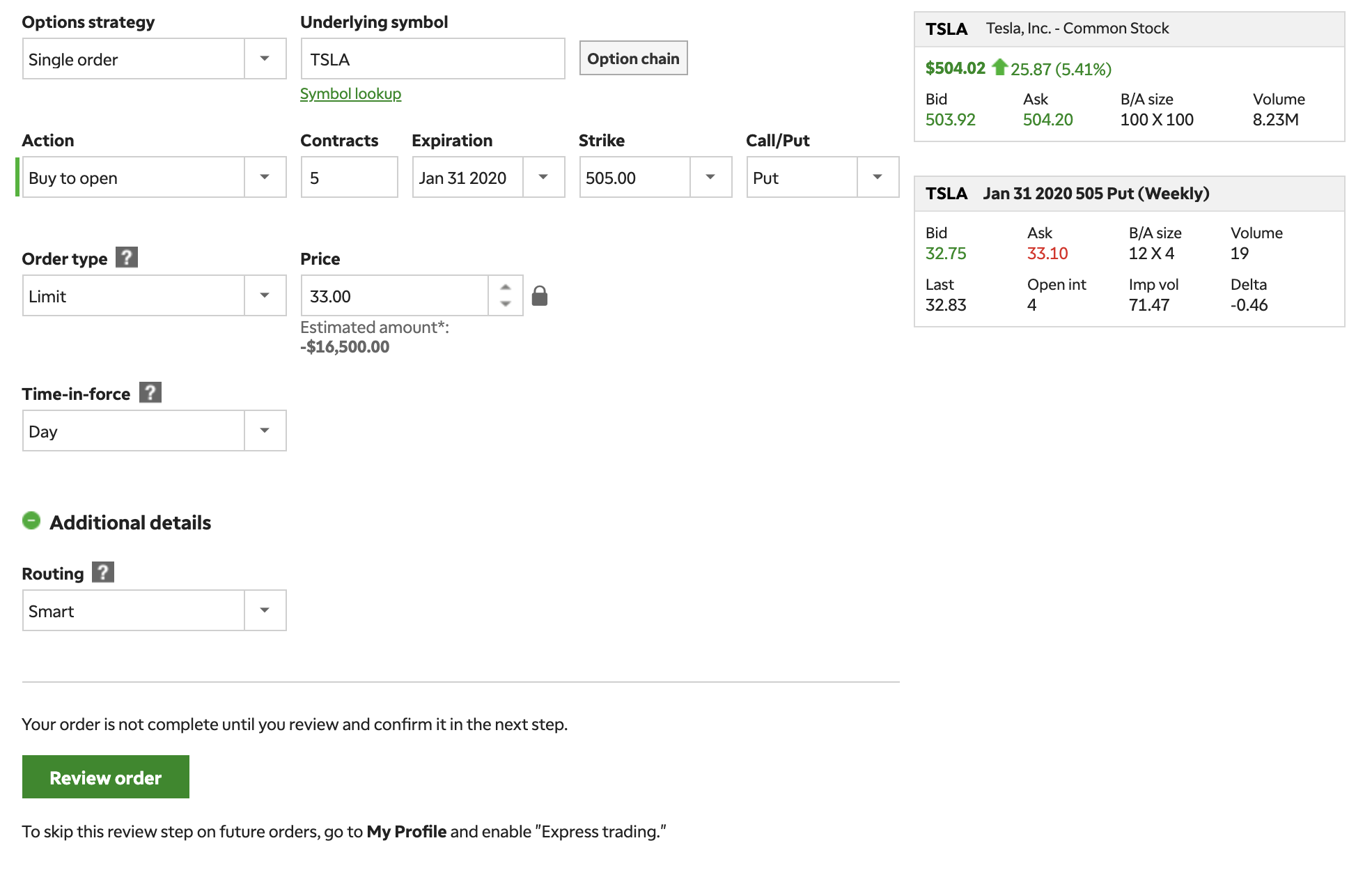1372x875 pixels.
Task: Click the TSLA stock ask 504.20
Action: (x=1048, y=120)
